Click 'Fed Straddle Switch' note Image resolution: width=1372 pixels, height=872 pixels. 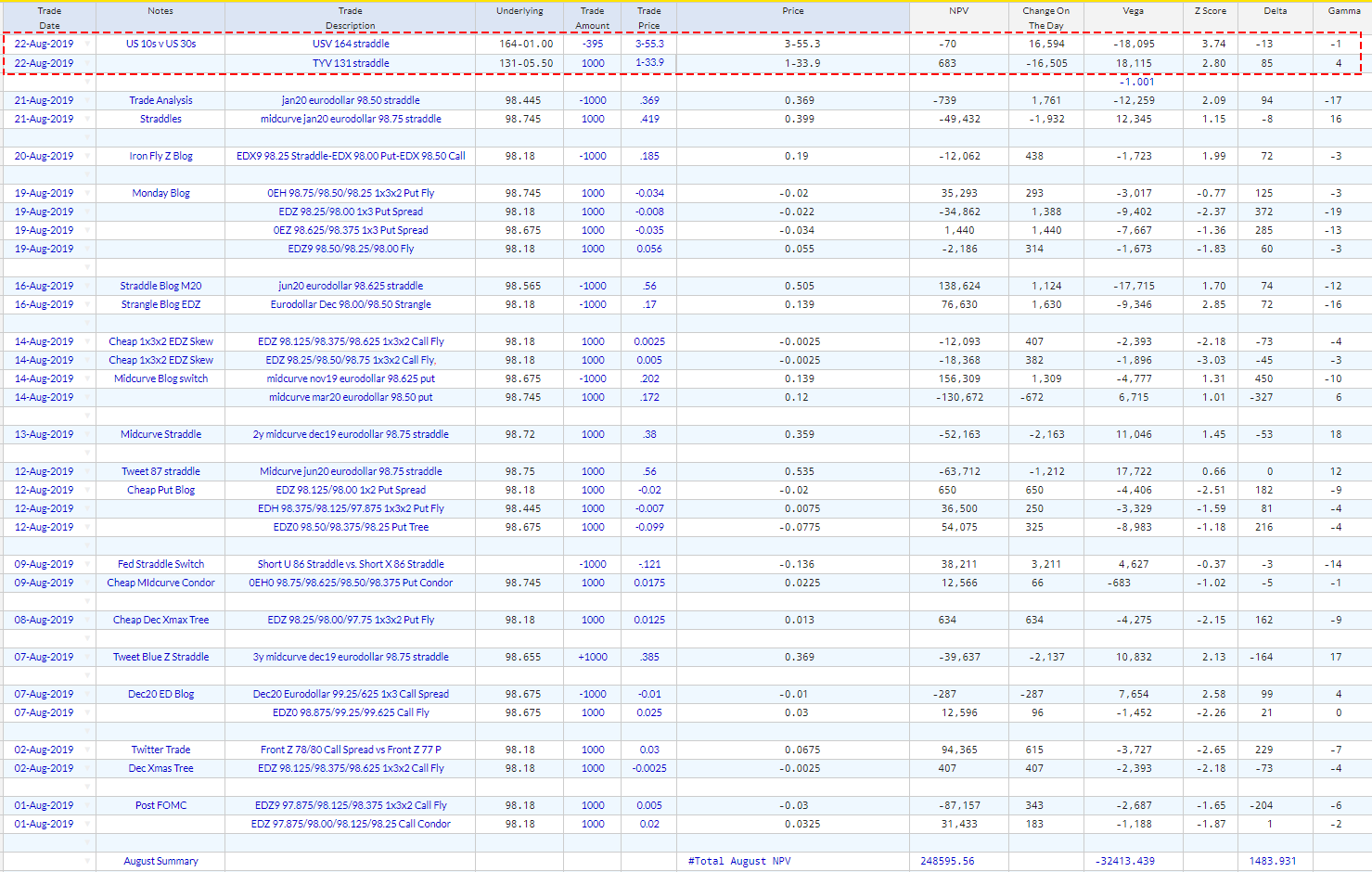(161, 564)
